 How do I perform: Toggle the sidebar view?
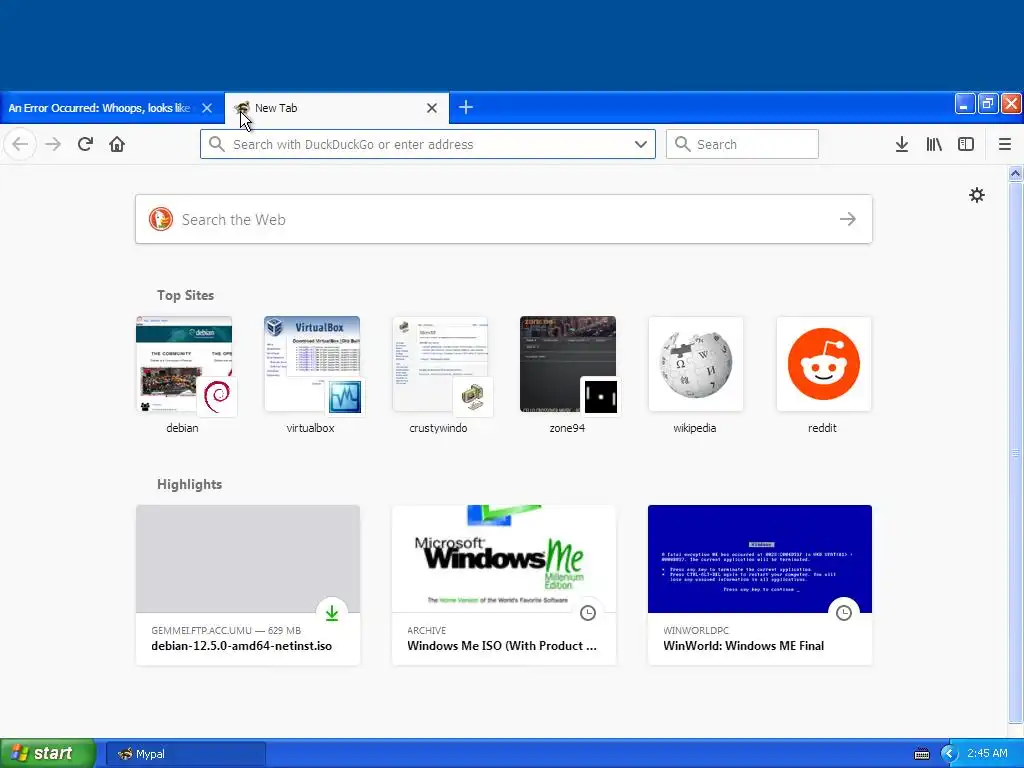[966, 144]
